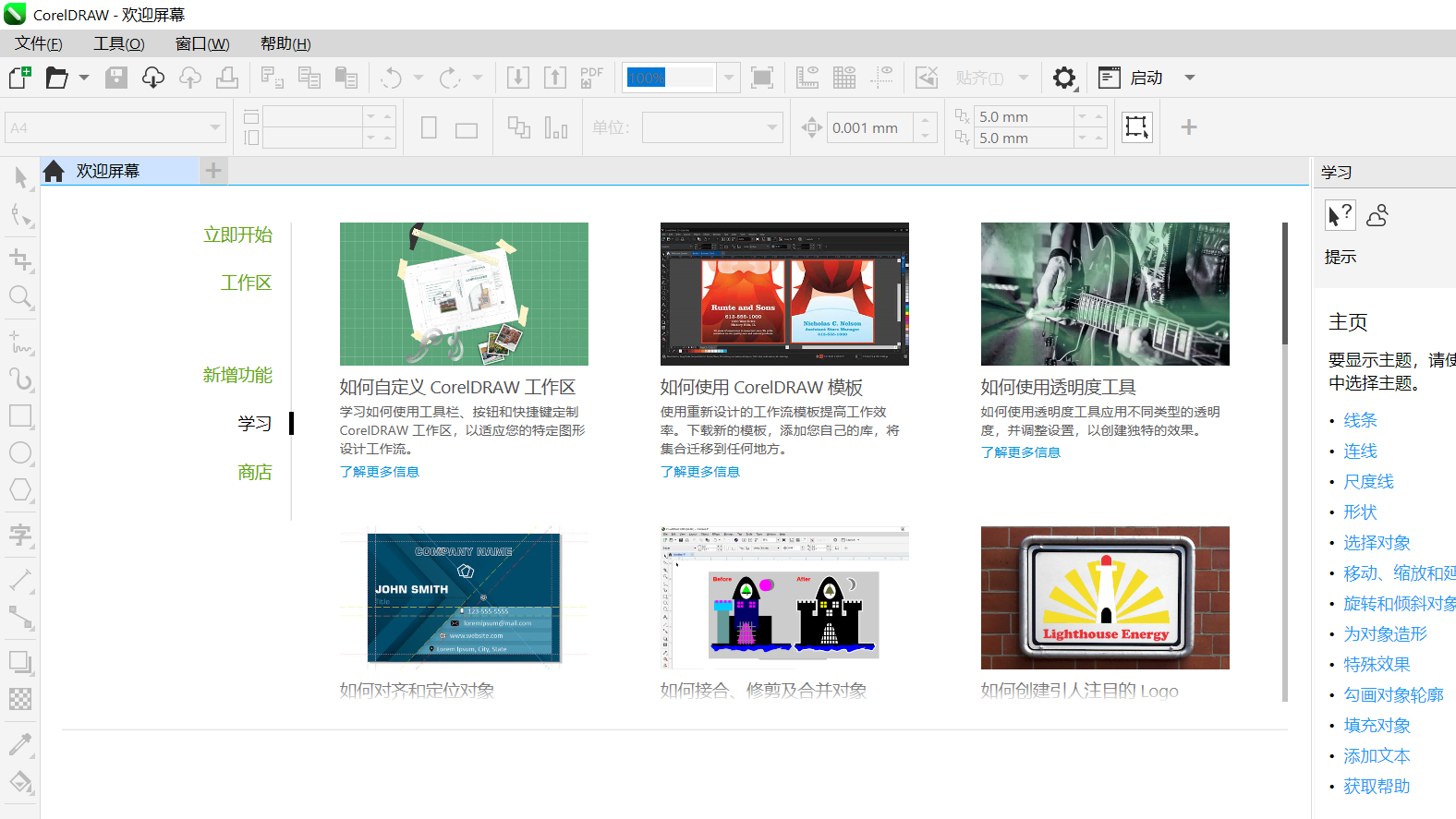Toggle the Show guidelines icon
This screenshot has width=1456, height=819.
(881, 78)
